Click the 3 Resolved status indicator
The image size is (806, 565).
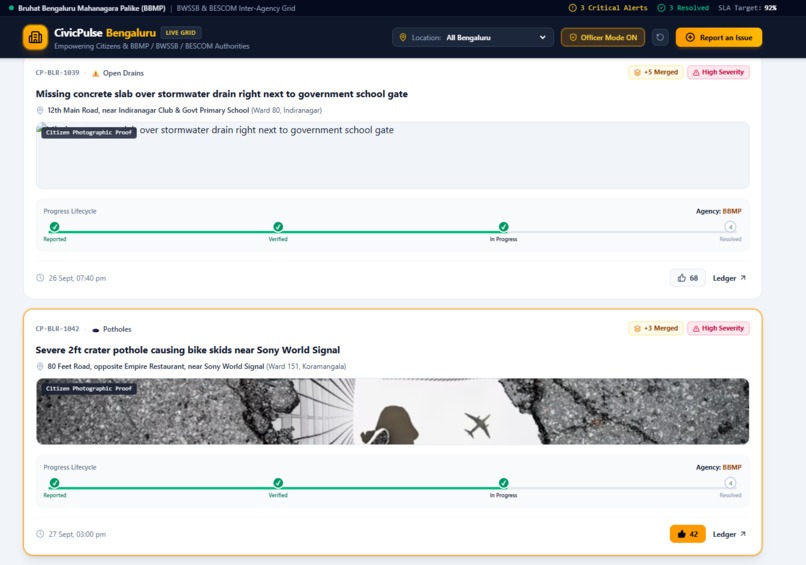(683, 8)
